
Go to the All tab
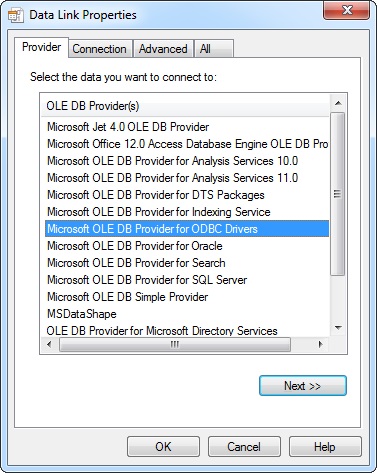pyautogui.click(x=214, y=49)
